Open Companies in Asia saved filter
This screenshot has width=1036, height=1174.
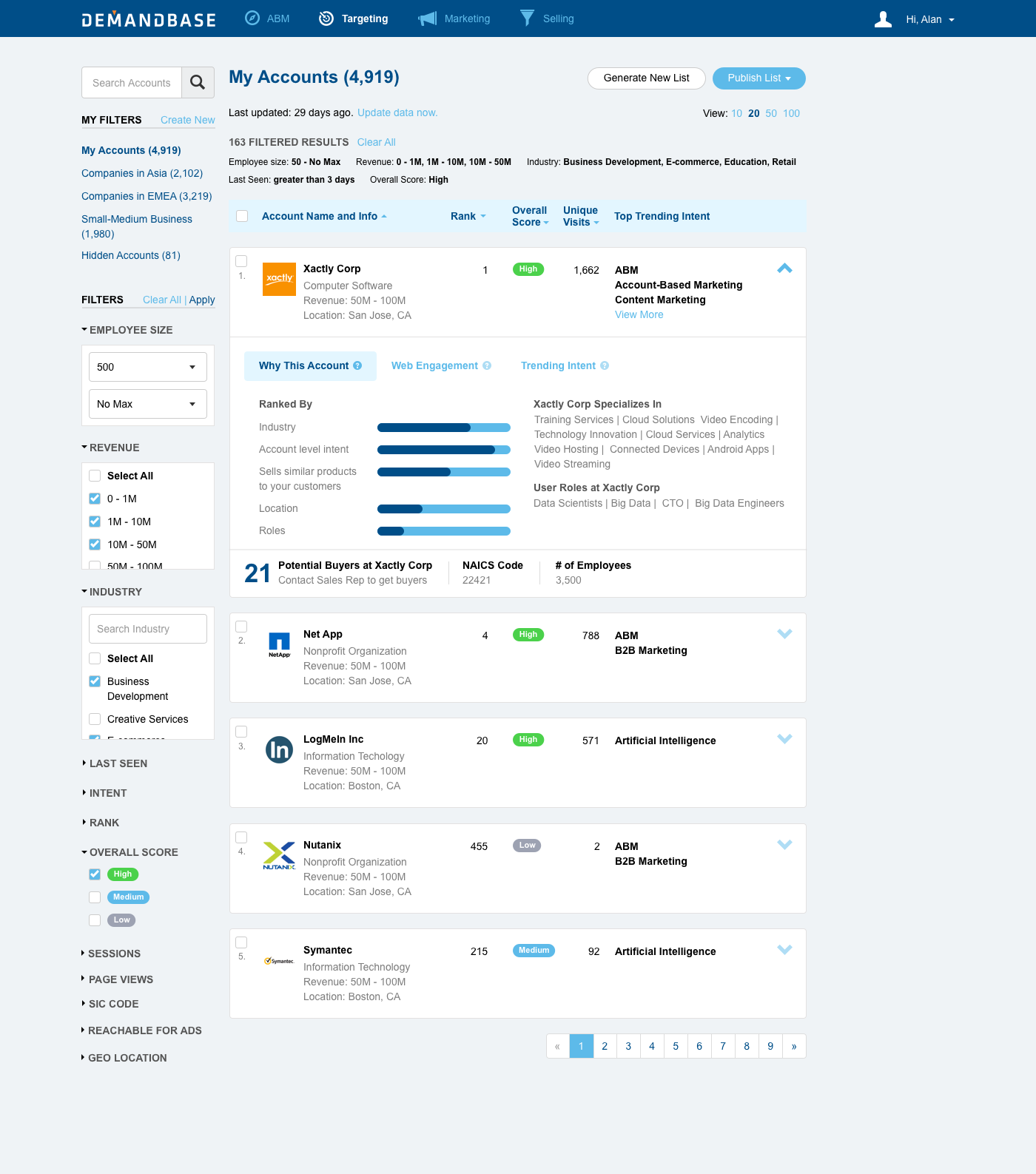(x=142, y=173)
